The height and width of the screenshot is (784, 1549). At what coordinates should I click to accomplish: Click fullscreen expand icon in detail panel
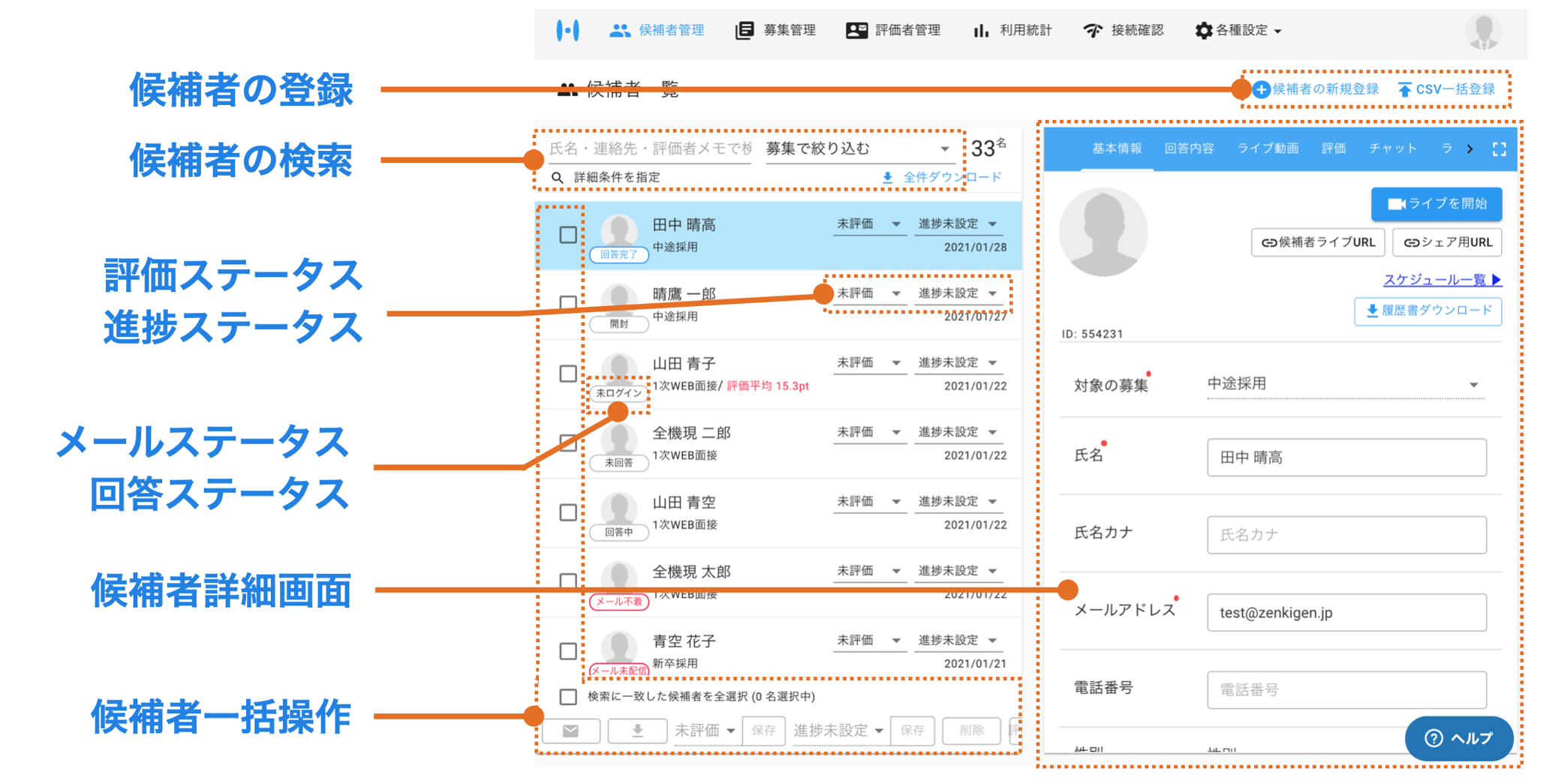click(x=1499, y=149)
